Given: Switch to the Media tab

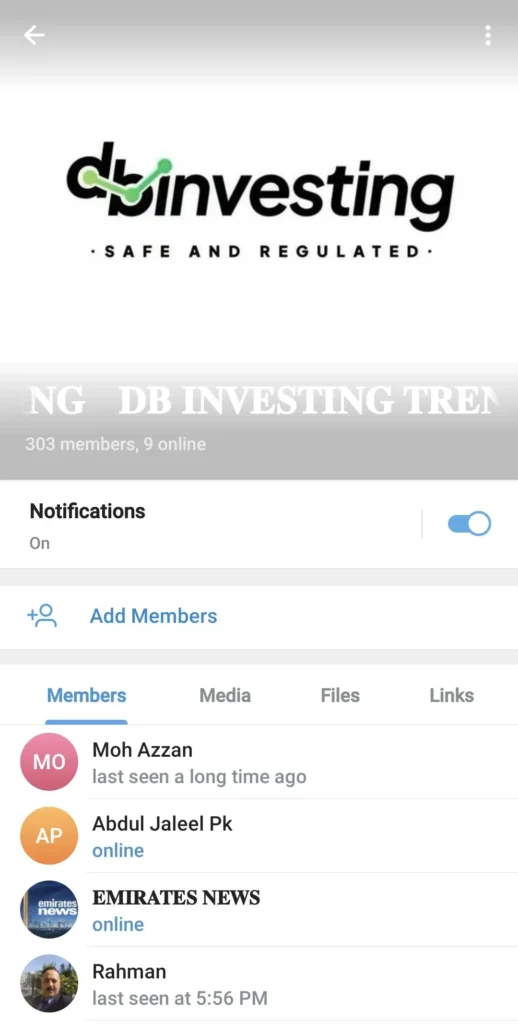Looking at the screenshot, I should tap(225, 696).
